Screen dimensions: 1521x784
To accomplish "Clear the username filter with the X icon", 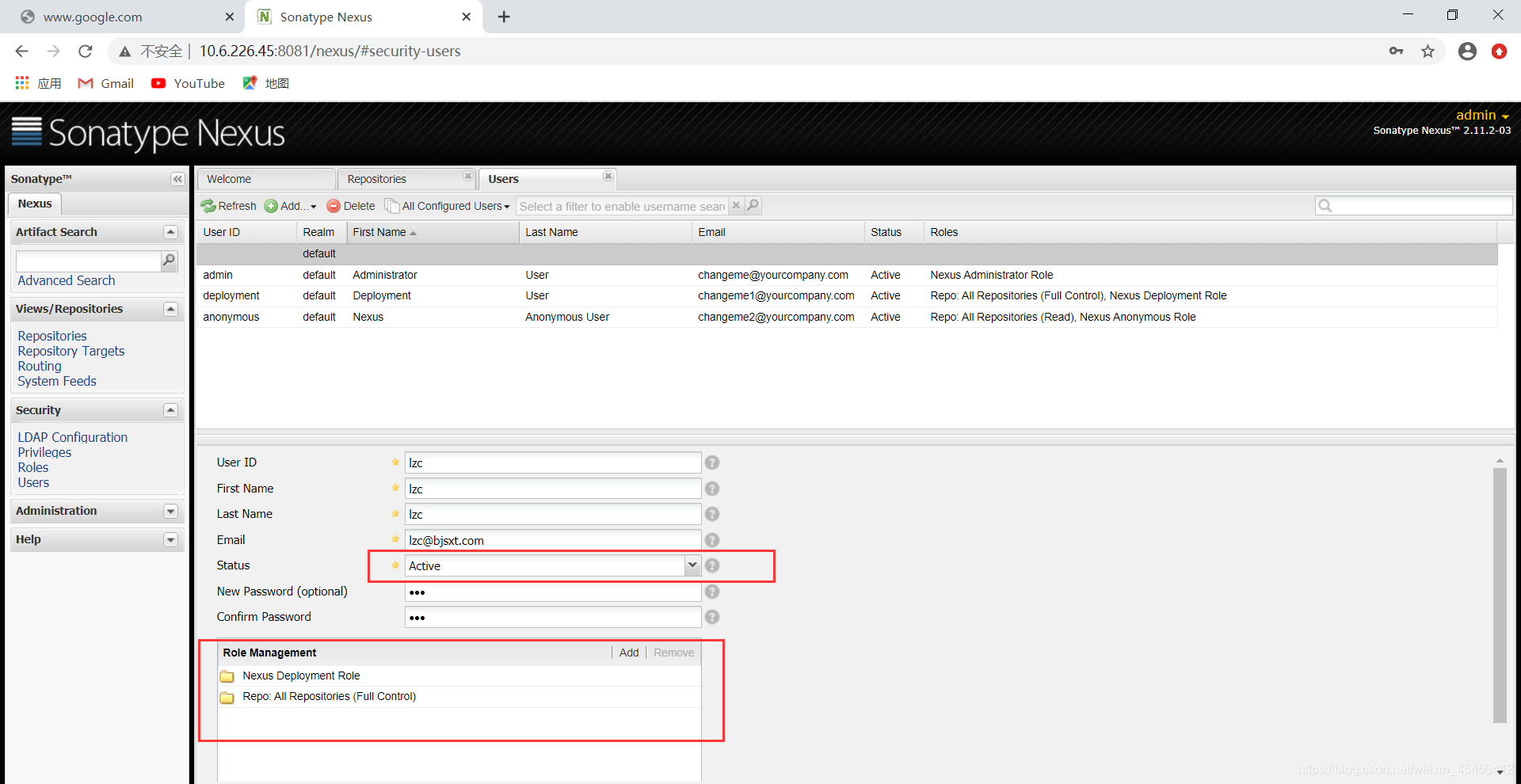I will click(x=736, y=206).
